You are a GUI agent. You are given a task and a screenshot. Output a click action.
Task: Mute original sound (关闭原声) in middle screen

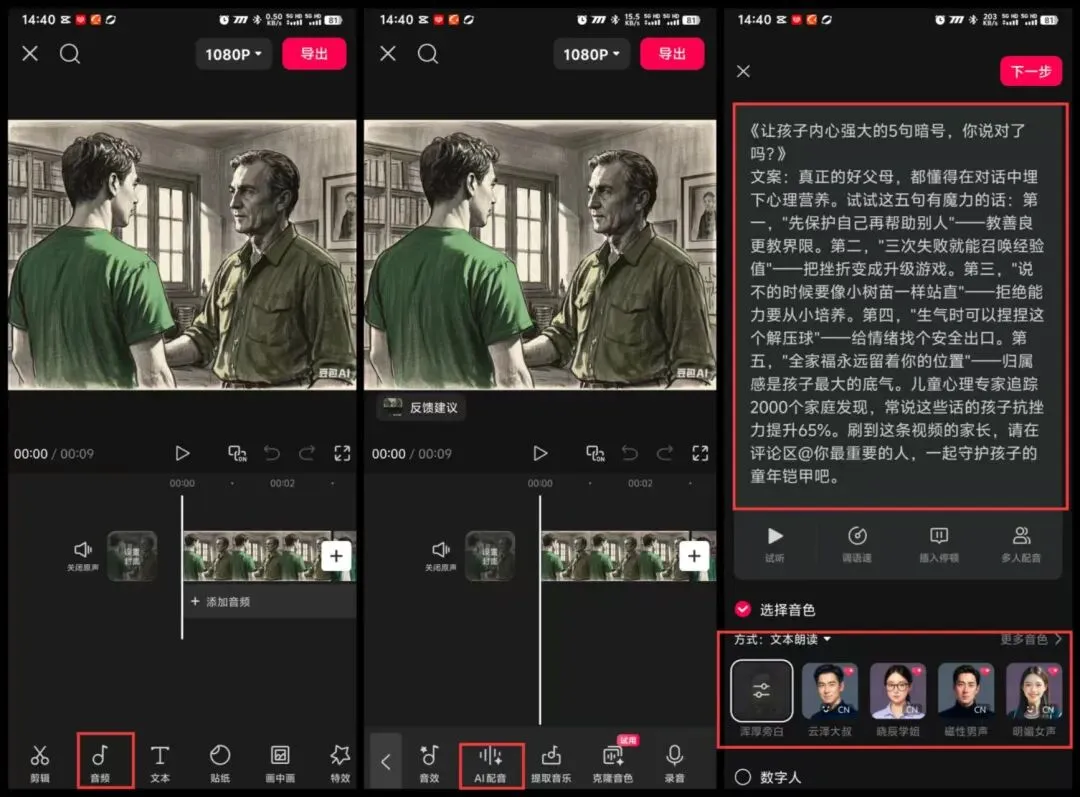441,556
